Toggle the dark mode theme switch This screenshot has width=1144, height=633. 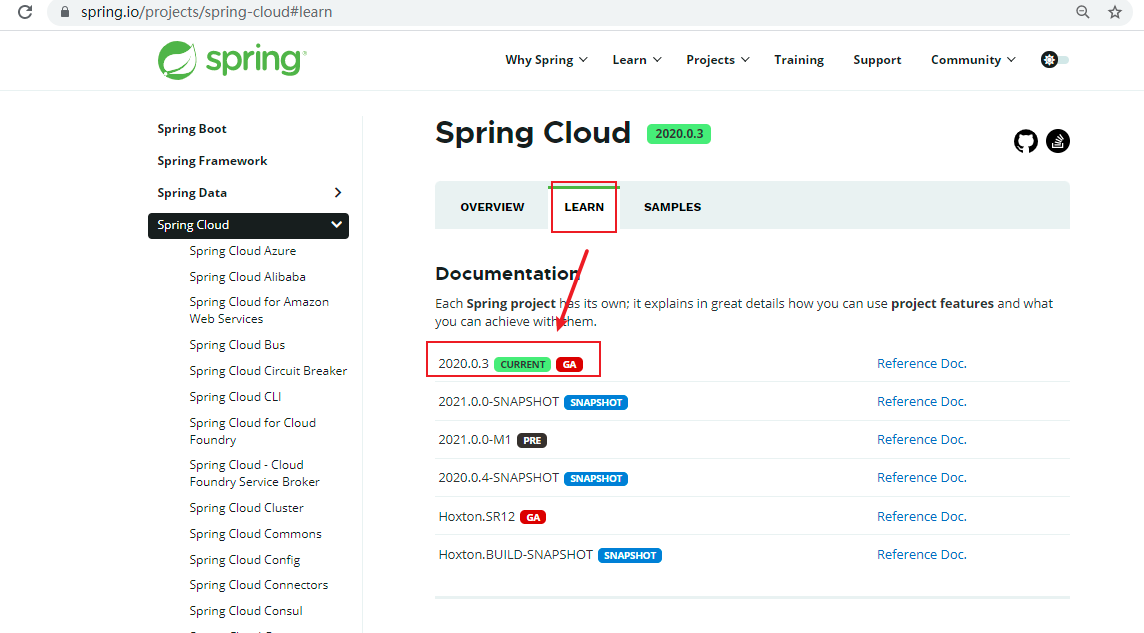point(1054,60)
